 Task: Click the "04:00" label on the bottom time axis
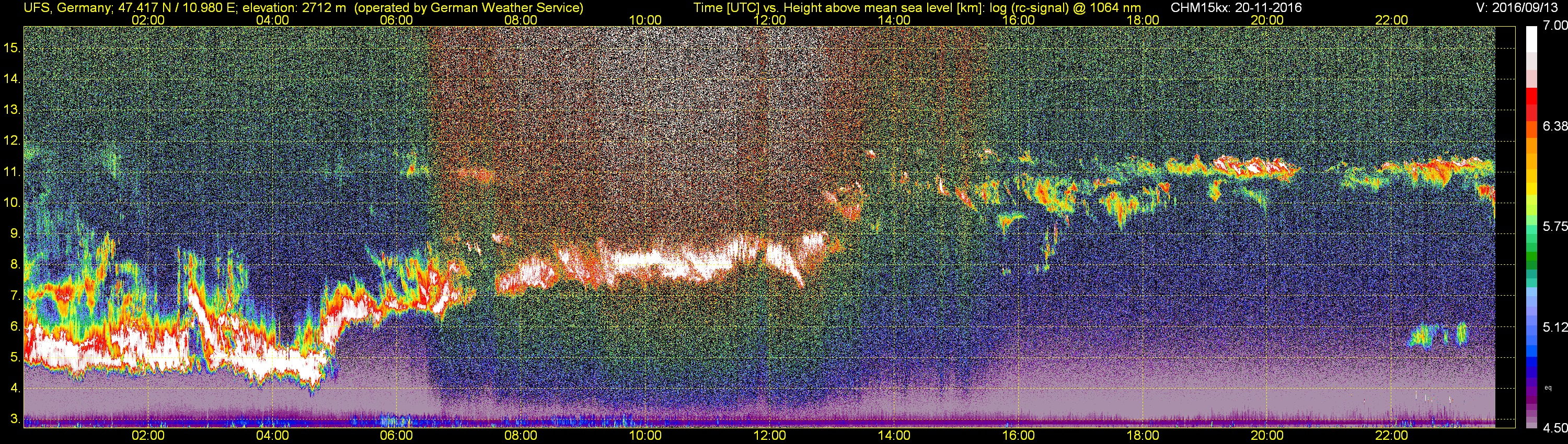[272, 436]
